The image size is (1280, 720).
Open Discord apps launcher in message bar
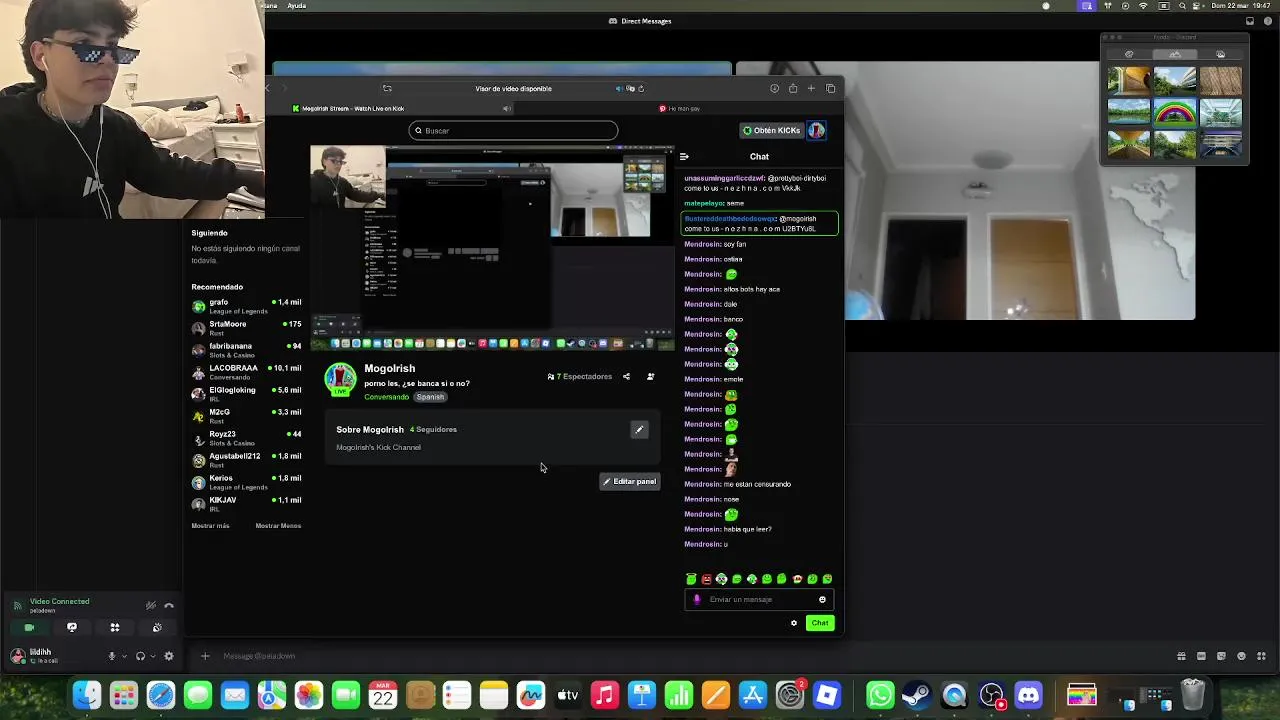click(x=1262, y=656)
